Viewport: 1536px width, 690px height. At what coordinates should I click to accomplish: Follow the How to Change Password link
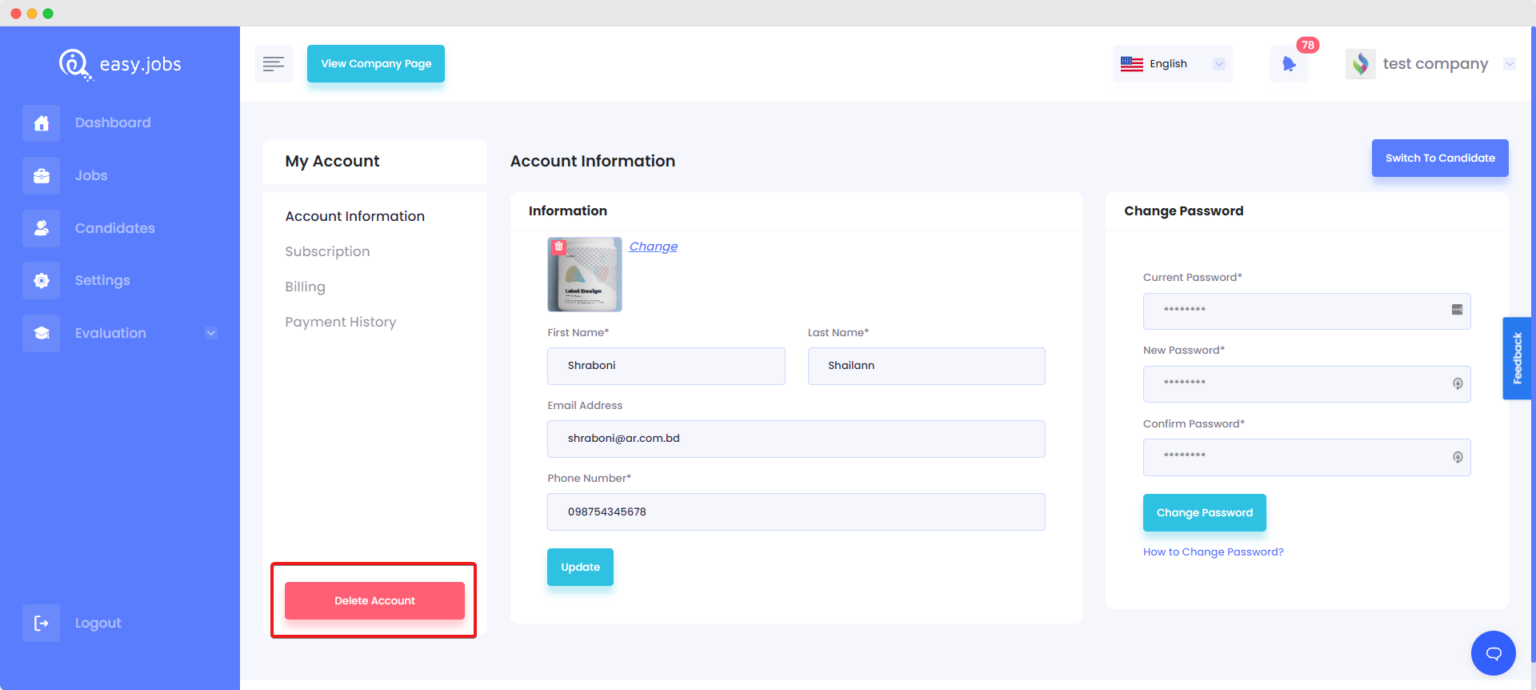click(1213, 552)
